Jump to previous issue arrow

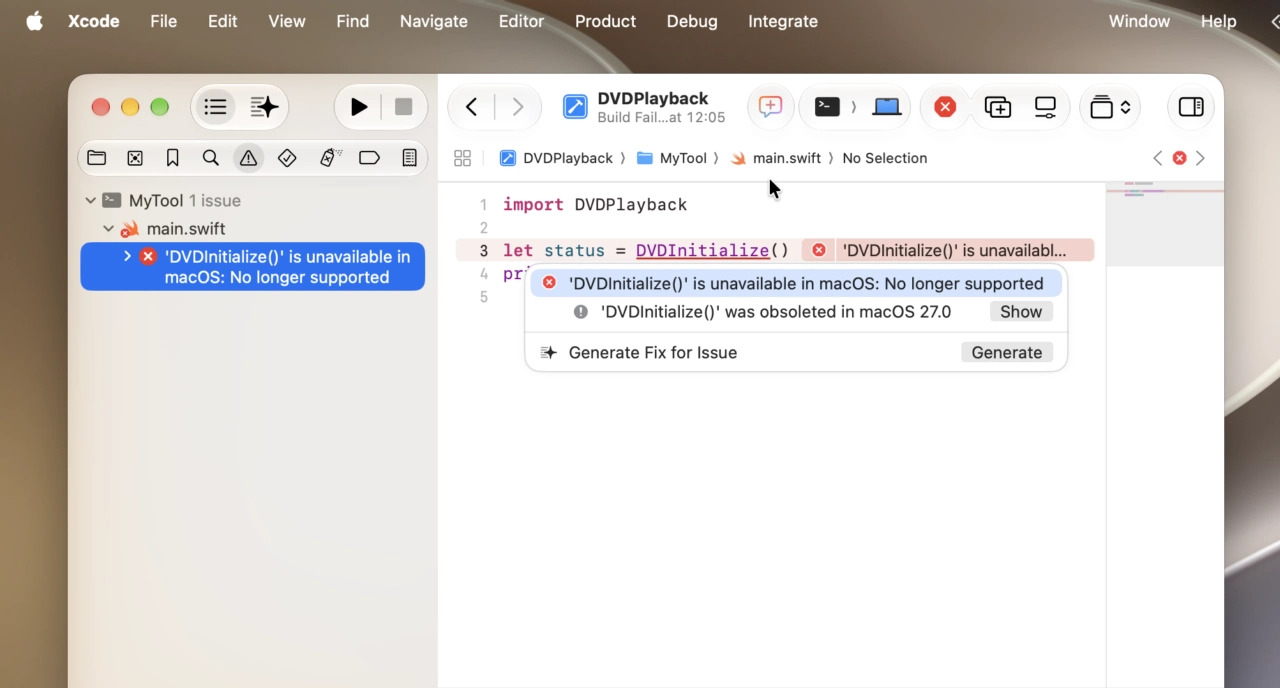[1158, 158]
